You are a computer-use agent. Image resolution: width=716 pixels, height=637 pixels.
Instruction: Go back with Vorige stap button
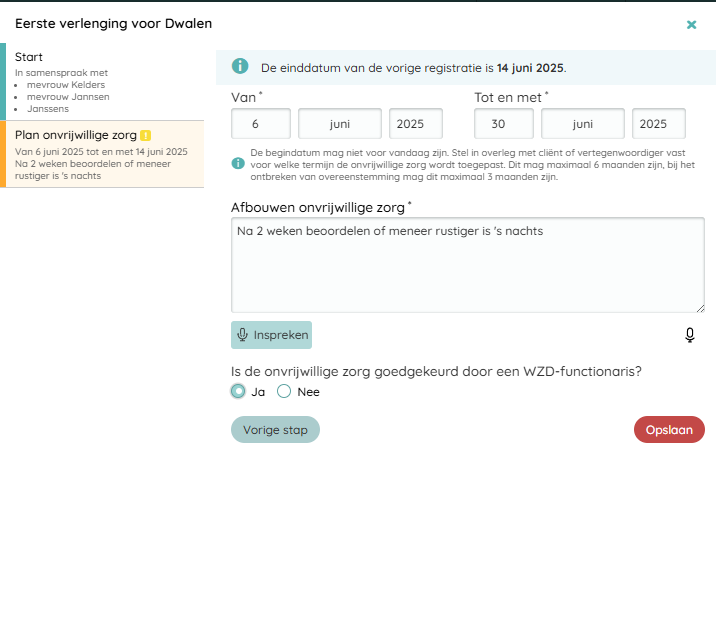(275, 430)
